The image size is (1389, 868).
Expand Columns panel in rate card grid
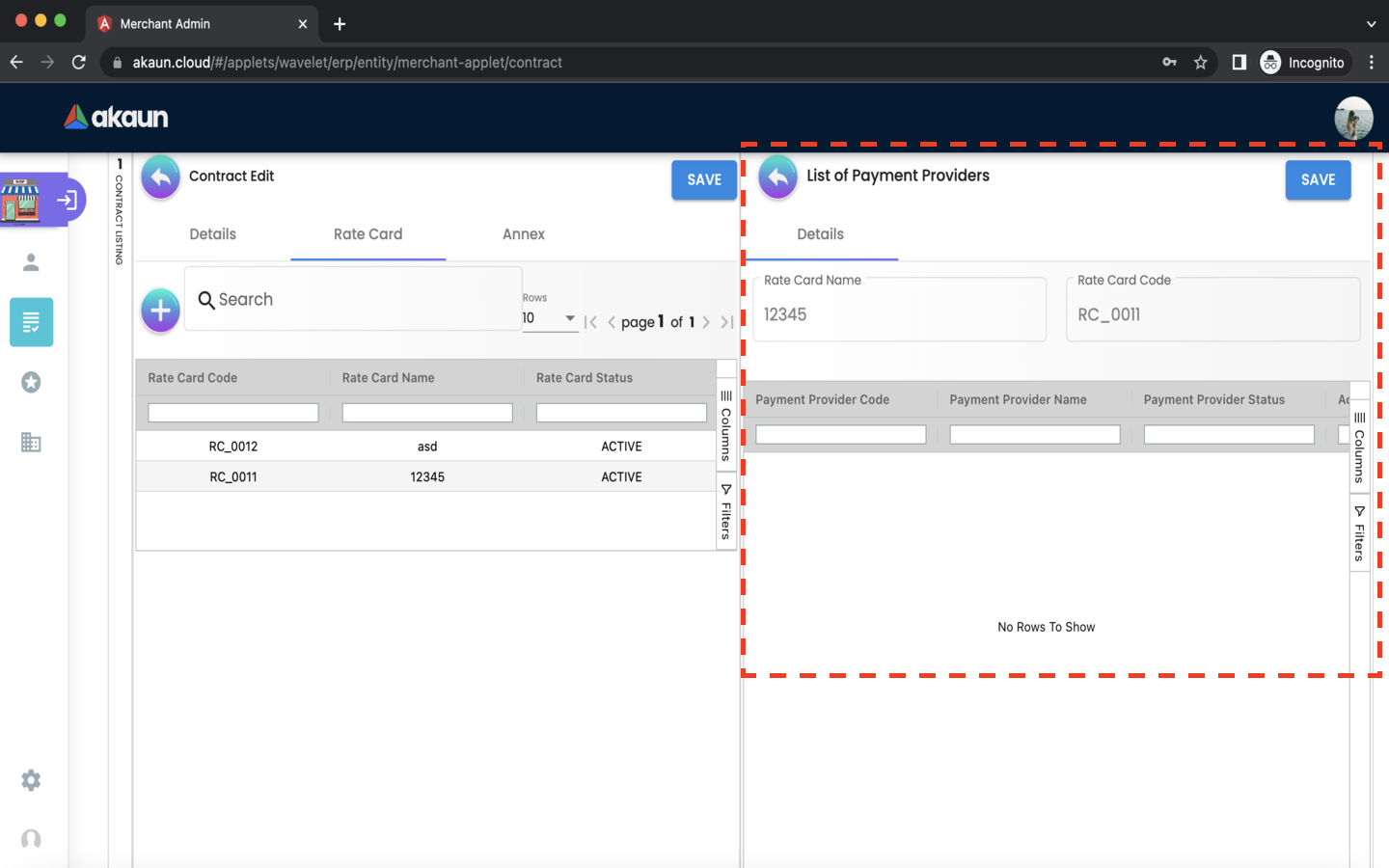[726, 424]
